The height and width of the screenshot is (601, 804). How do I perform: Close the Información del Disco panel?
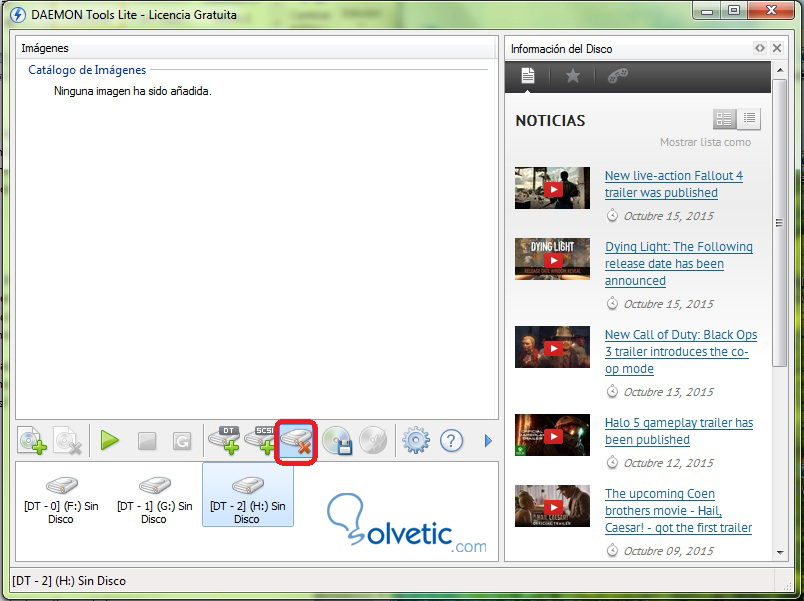[x=777, y=48]
